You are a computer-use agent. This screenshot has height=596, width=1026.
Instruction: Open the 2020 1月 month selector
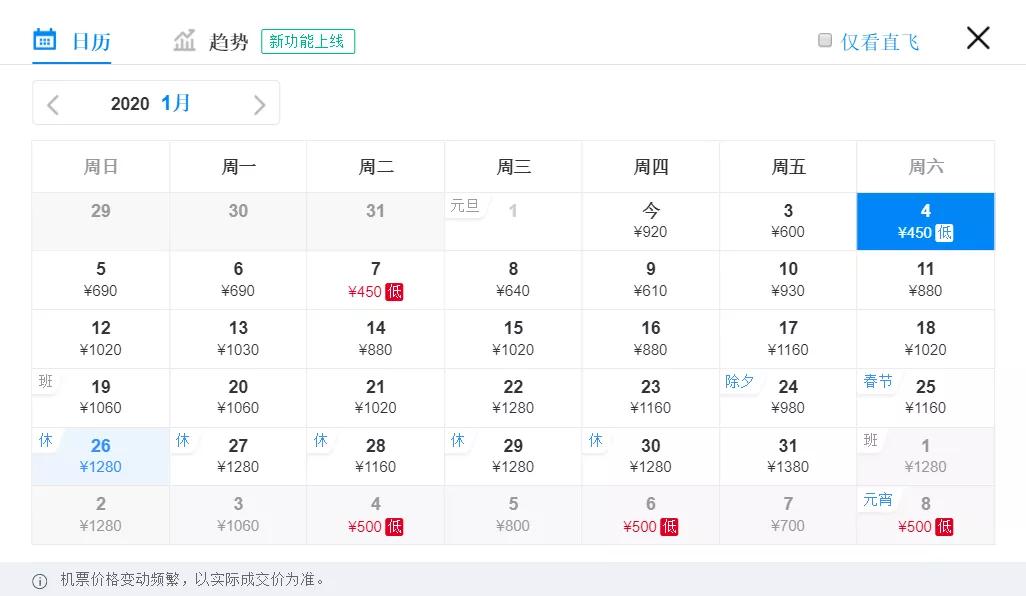pos(151,103)
